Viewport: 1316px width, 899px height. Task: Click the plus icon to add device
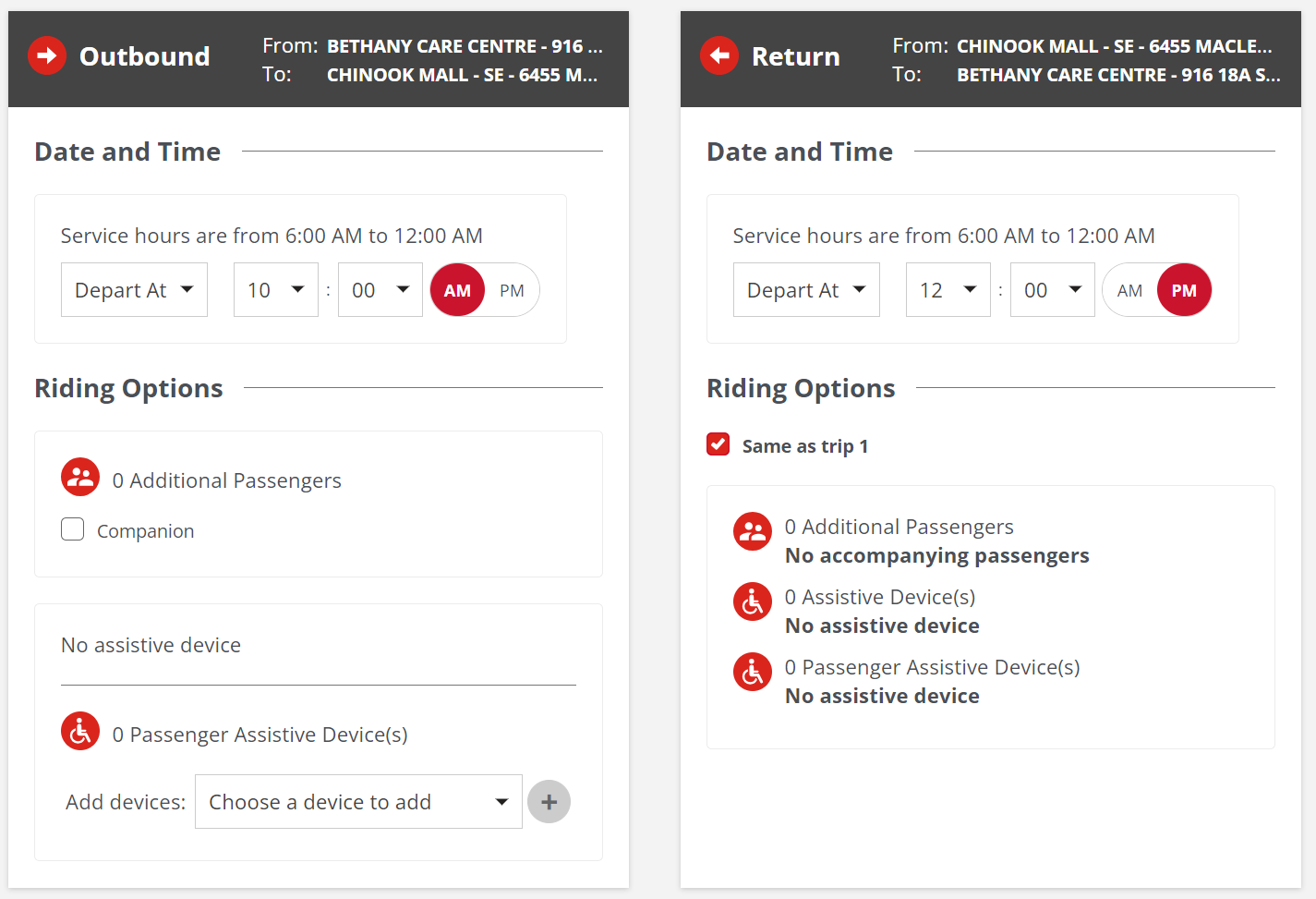[x=549, y=802]
